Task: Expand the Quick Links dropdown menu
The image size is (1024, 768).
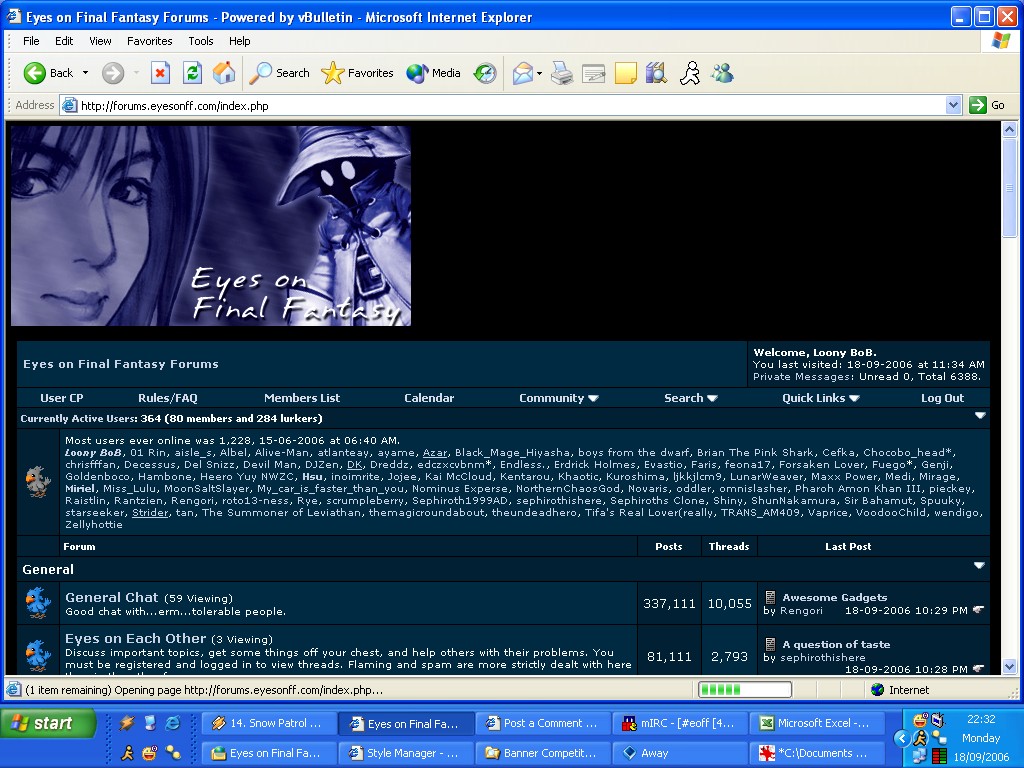Action: [x=820, y=398]
